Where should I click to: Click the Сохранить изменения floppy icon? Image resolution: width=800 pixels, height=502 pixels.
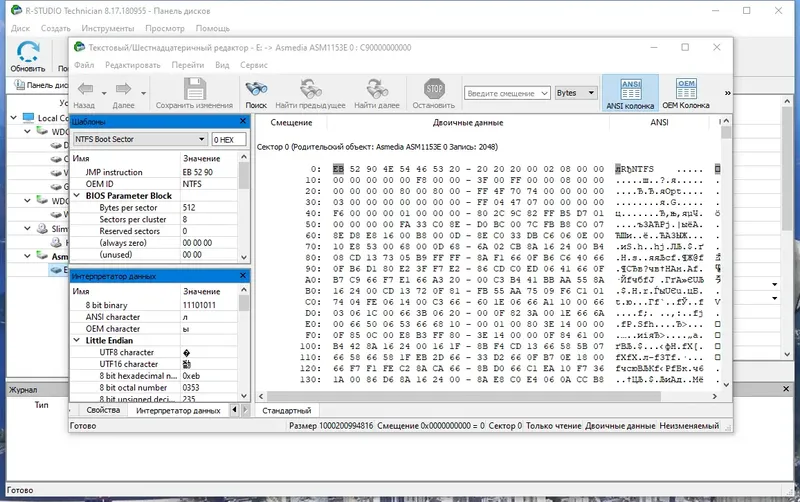194,88
